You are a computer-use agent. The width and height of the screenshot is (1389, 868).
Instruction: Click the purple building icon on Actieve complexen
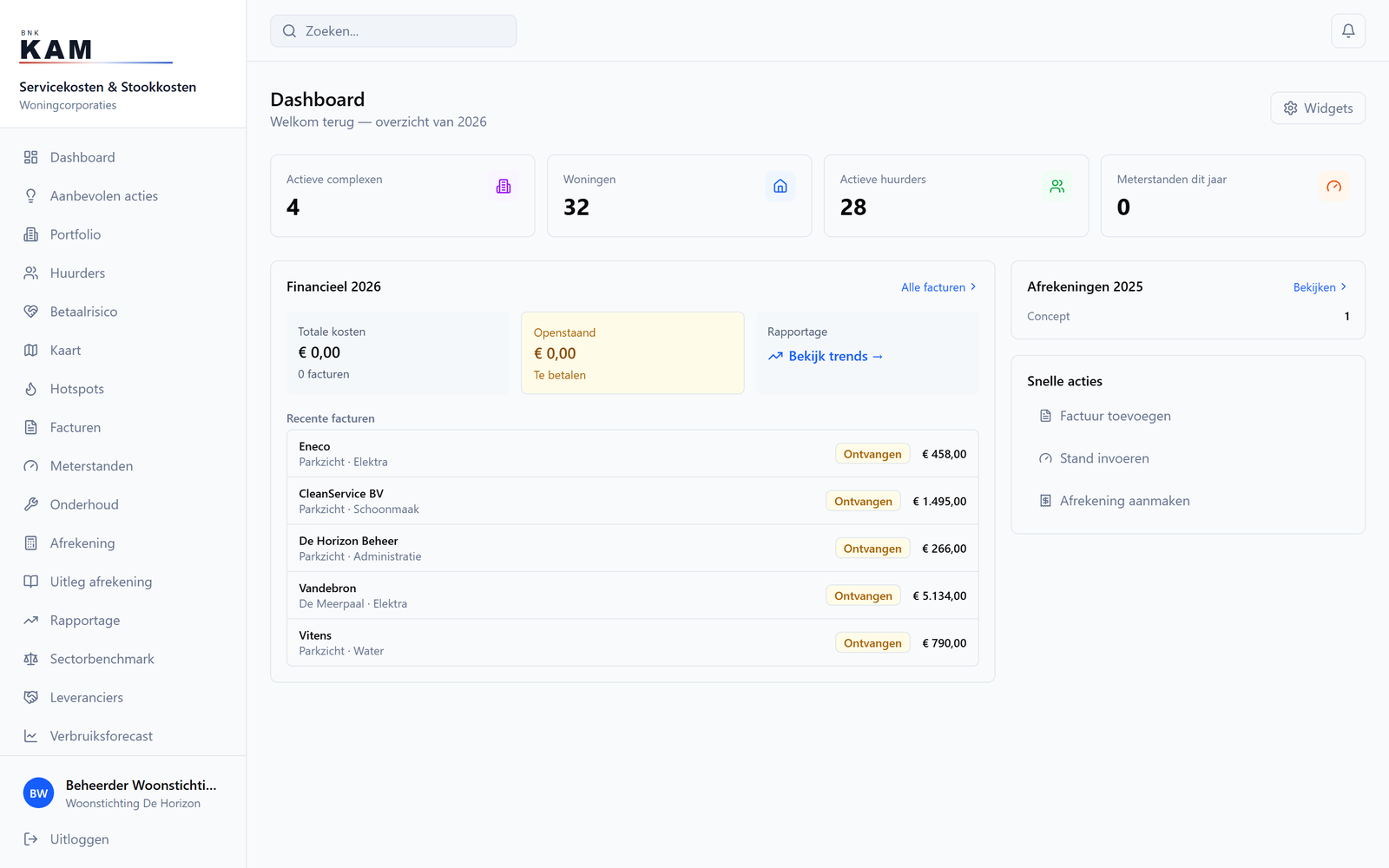point(504,187)
